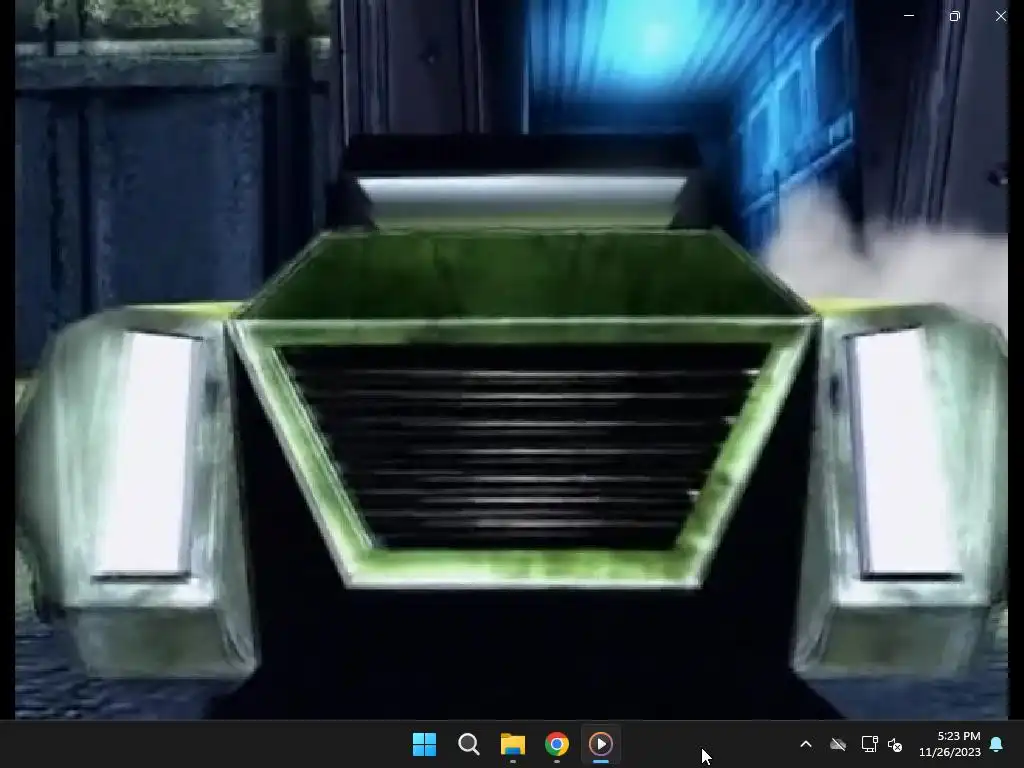The width and height of the screenshot is (1024, 768).
Task: Click the muted volume tray icon
Action: (895, 744)
